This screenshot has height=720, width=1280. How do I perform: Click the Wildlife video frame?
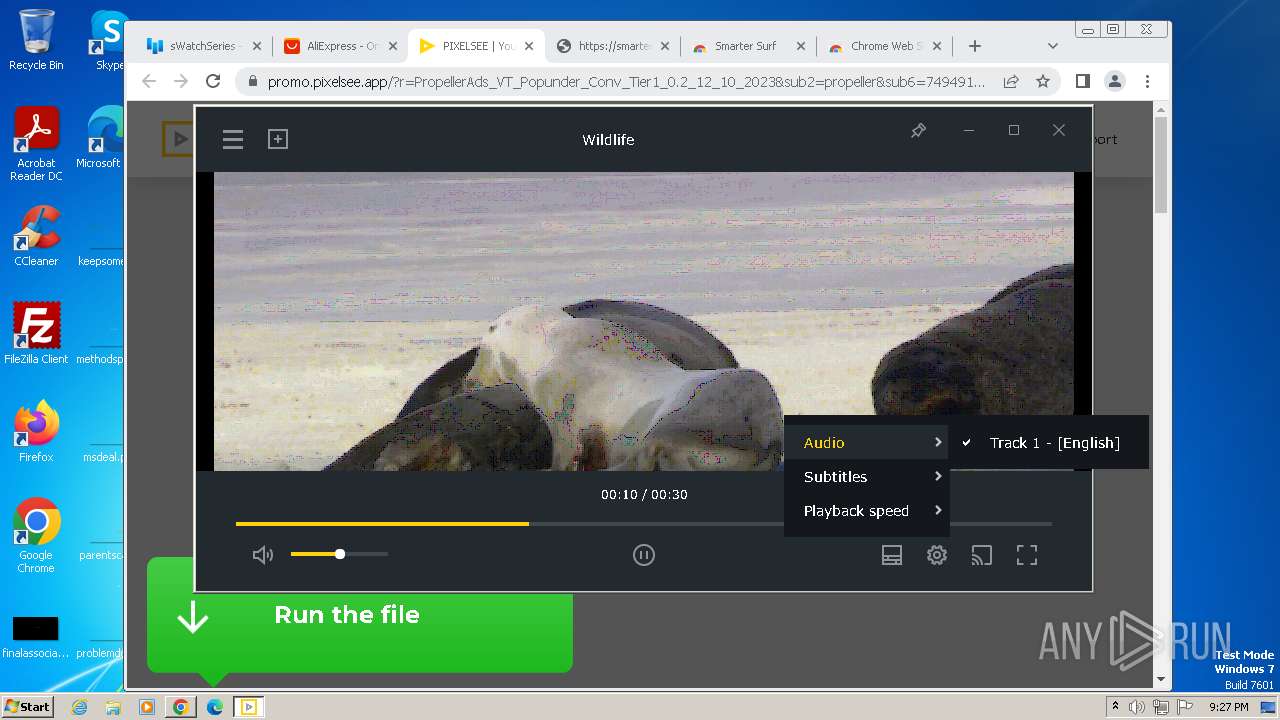coord(644,321)
